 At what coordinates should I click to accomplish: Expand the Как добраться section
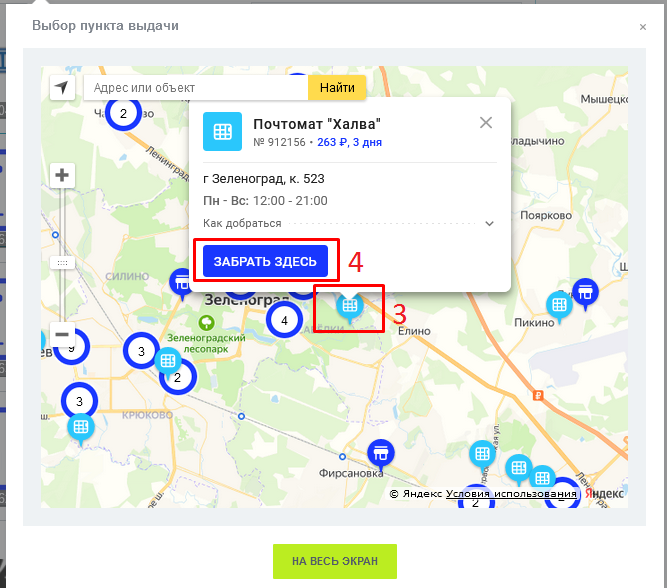pyautogui.click(x=489, y=224)
